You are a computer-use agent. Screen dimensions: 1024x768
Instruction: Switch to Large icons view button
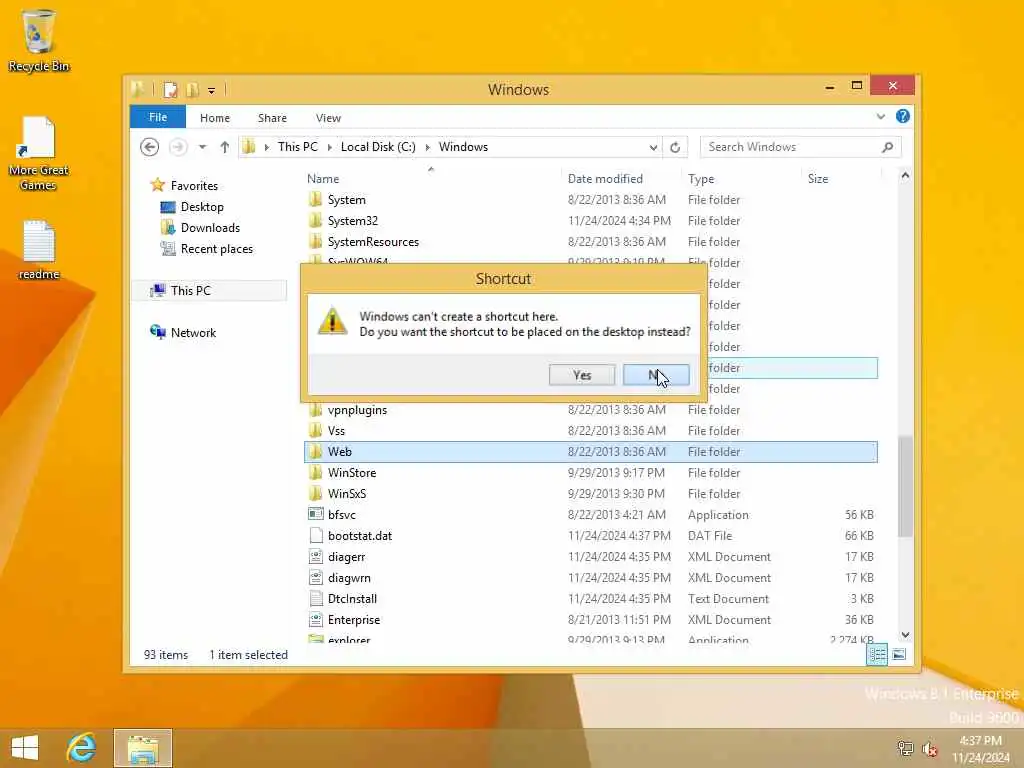coord(899,654)
